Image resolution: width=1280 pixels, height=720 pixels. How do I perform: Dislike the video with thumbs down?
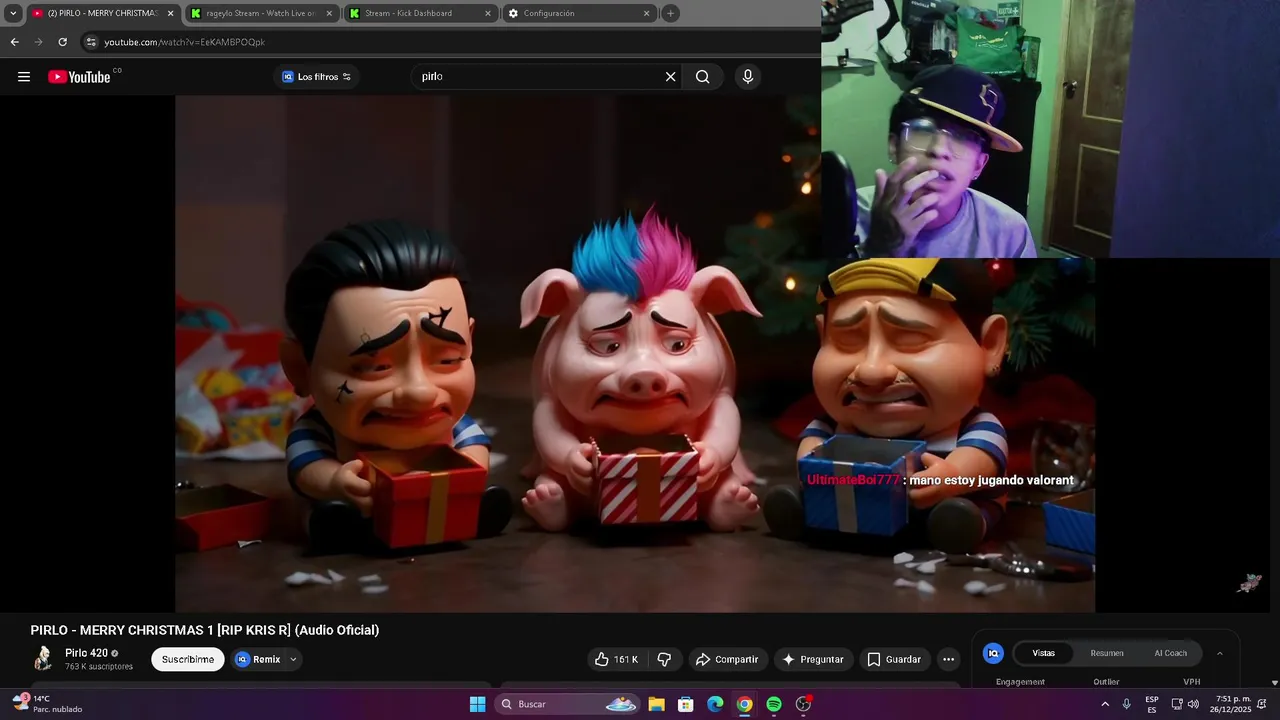pyautogui.click(x=664, y=659)
